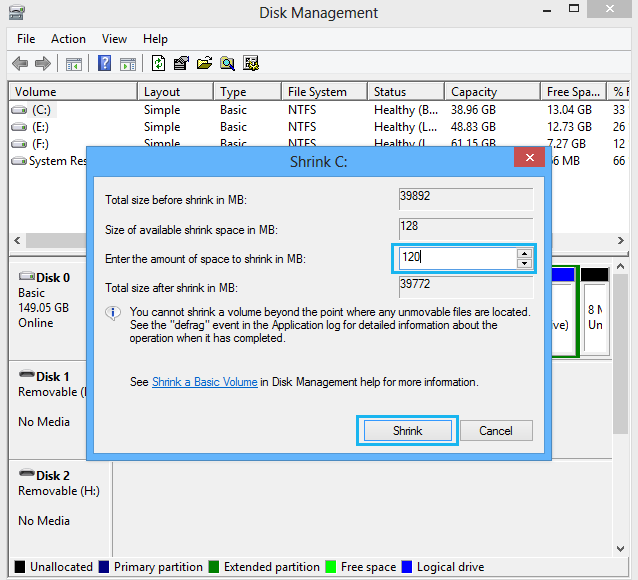
Task: Toggle the action pane toolbar icon
Action: pos(128,64)
